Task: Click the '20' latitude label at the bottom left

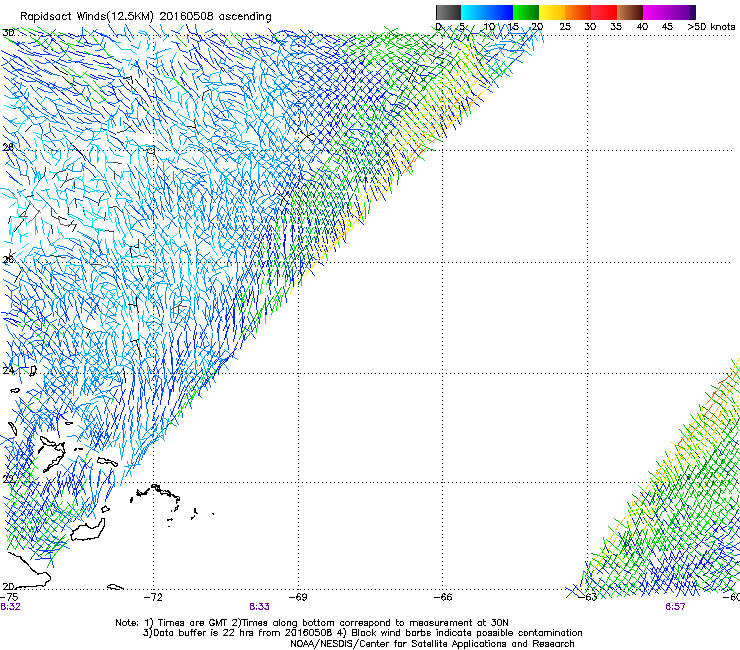Action: click(8, 587)
